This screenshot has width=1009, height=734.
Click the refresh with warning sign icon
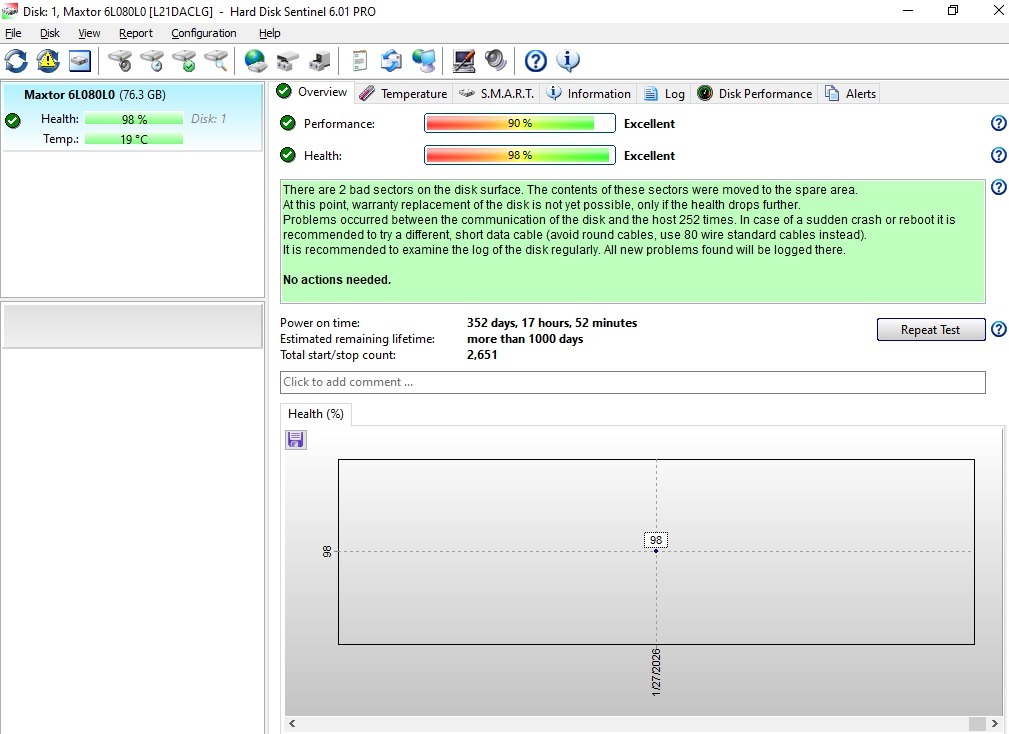pyautogui.click(x=48, y=61)
